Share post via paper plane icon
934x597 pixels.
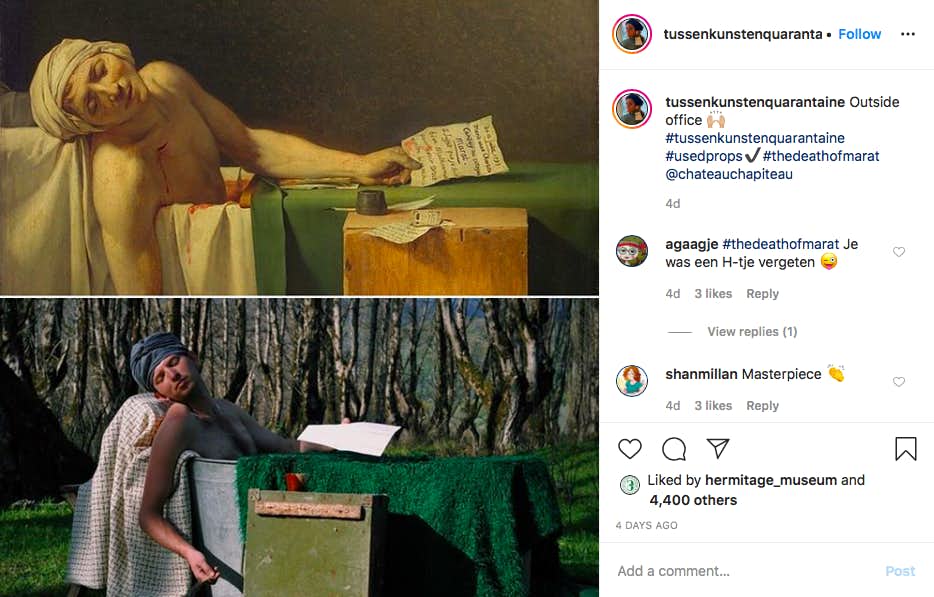coord(718,449)
